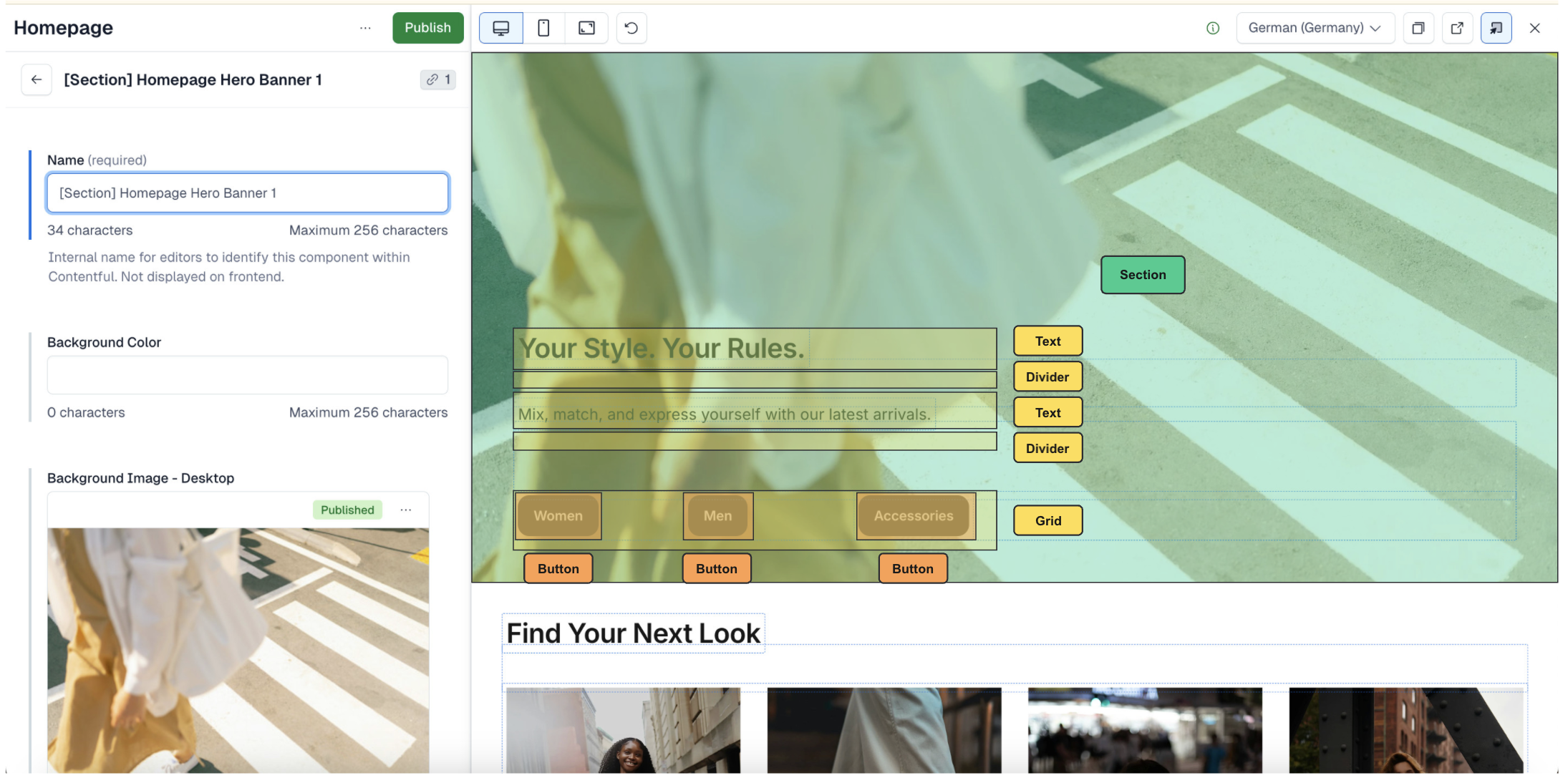Click the copy windows icon
1568x783 pixels.
click(x=1418, y=28)
